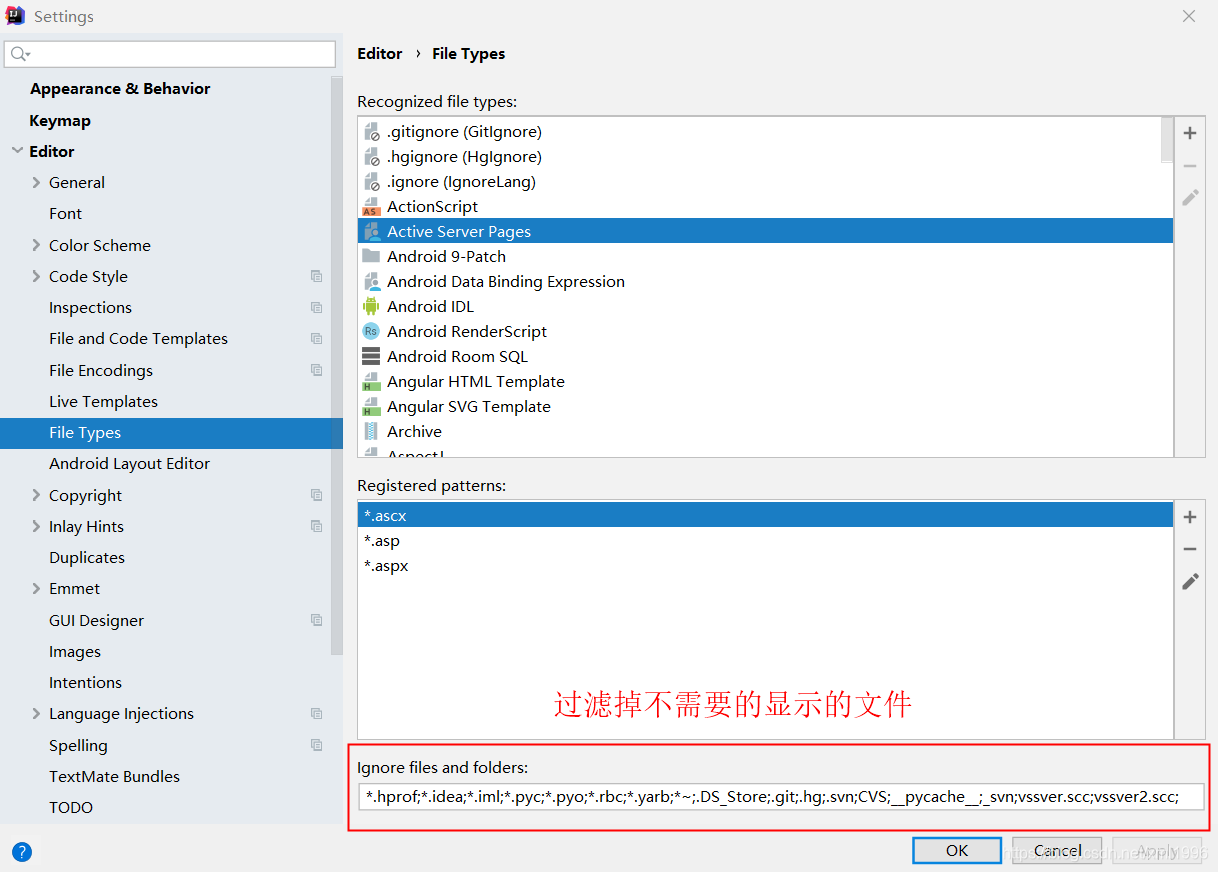The width and height of the screenshot is (1218, 872).
Task: Click the recognized file types scrollbar
Action: pyautogui.click(x=1167, y=139)
